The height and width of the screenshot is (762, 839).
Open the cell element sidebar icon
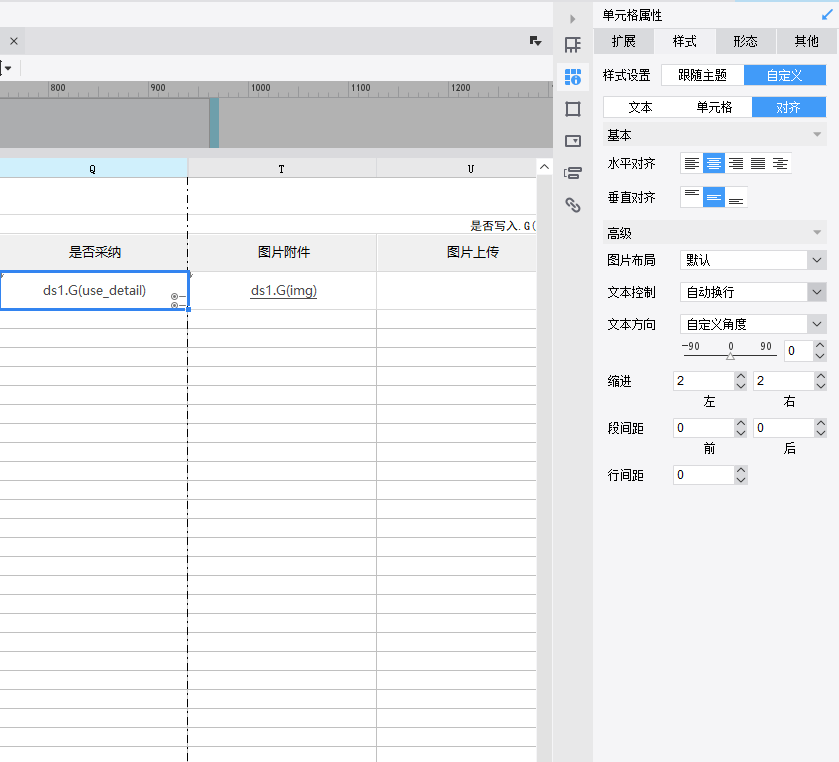pos(573,45)
